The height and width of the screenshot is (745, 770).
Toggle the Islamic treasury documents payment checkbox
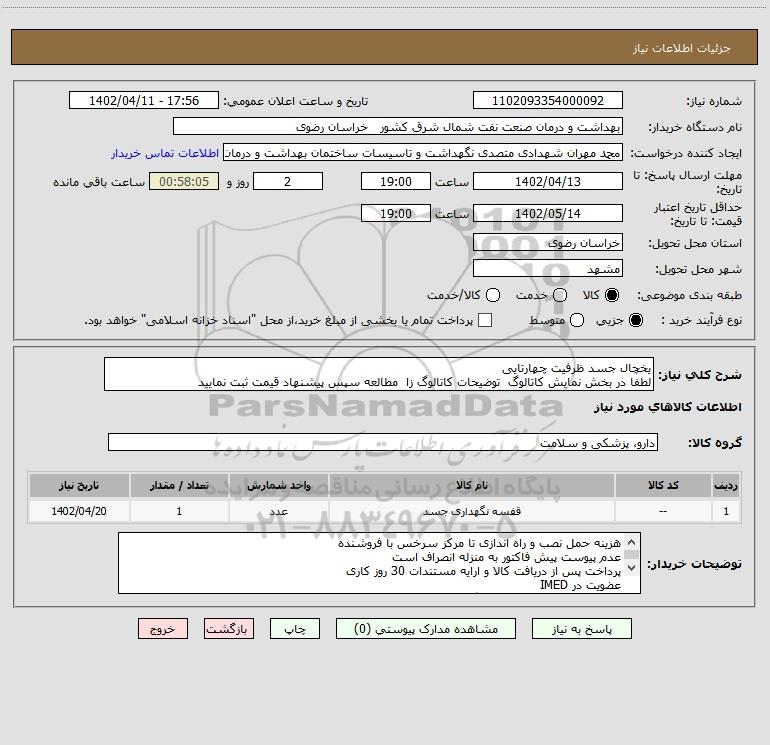(x=485, y=320)
